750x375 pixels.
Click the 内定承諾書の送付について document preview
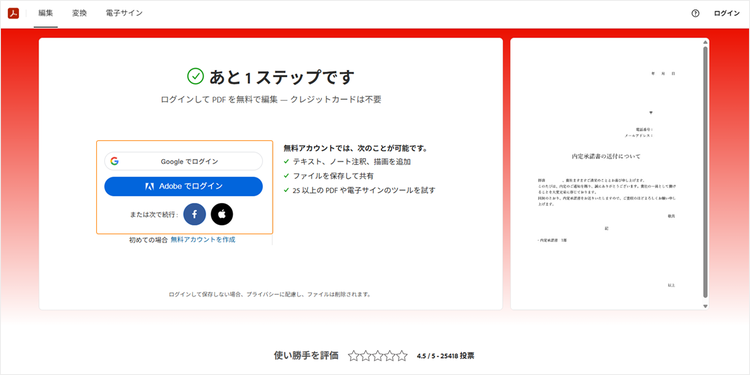(x=607, y=174)
